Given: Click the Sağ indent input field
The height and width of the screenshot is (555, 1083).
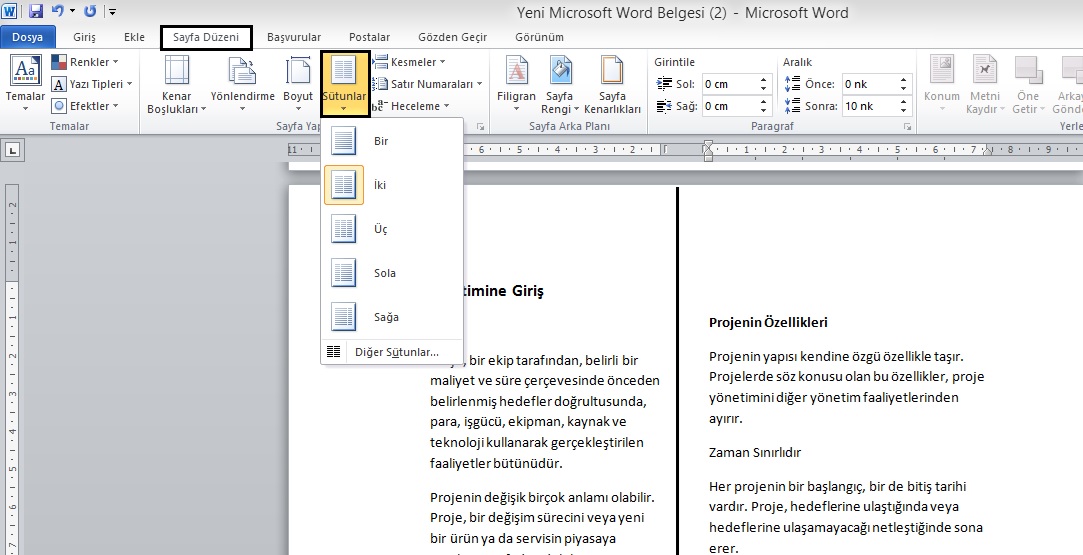Looking at the screenshot, I should coord(729,106).
